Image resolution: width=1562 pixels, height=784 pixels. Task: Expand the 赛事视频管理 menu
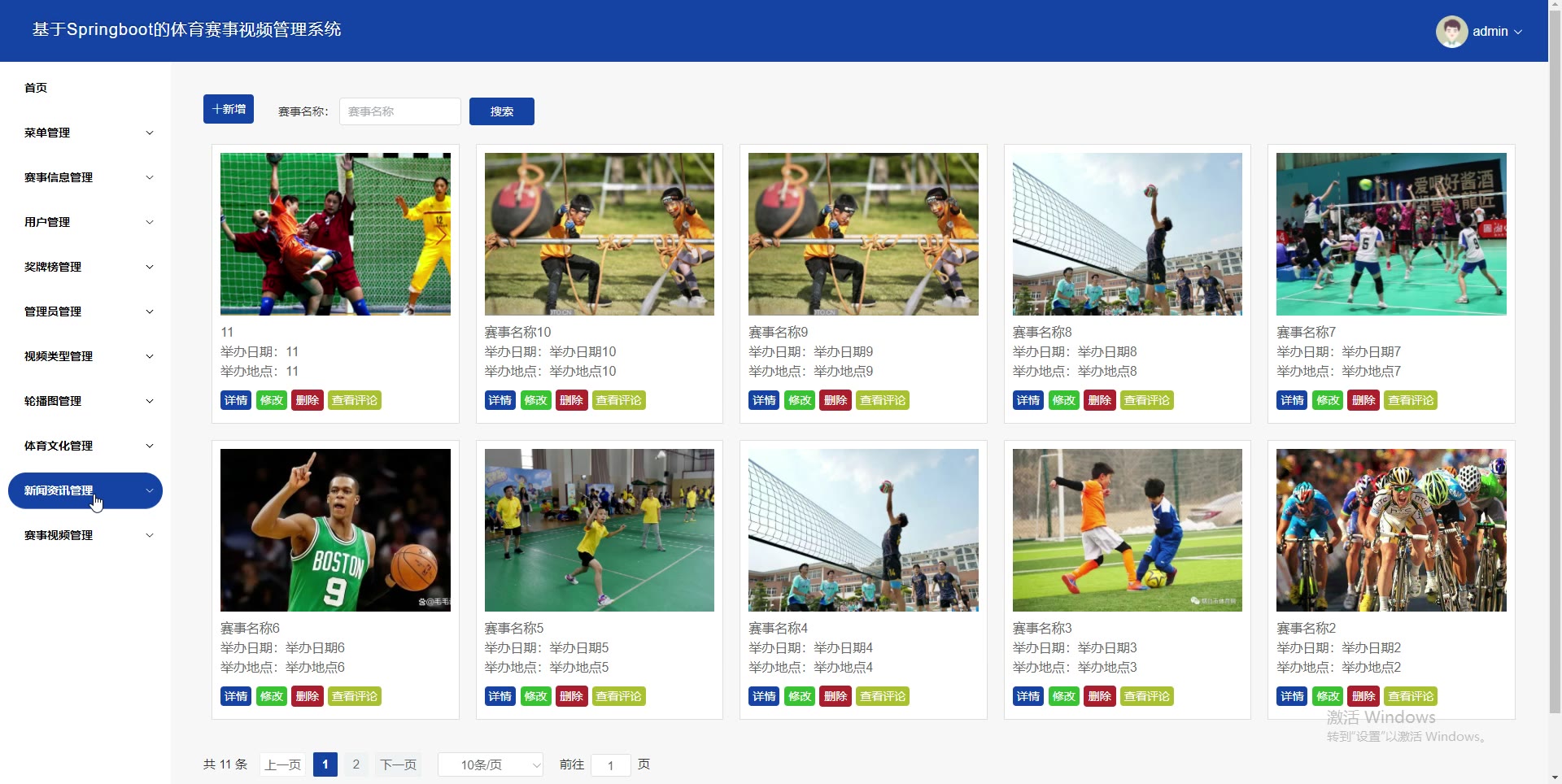85,535
